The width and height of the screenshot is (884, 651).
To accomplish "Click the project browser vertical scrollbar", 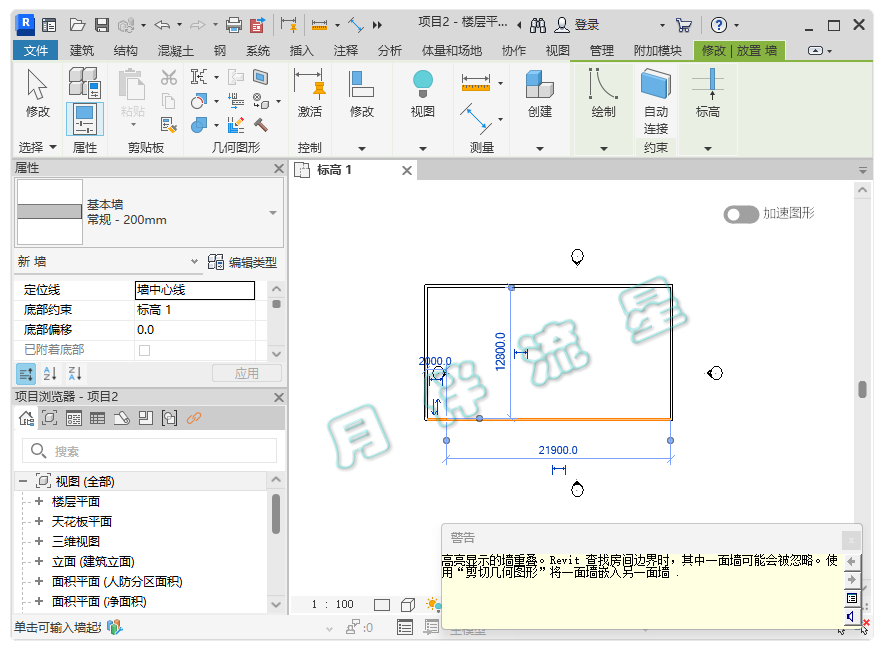I will (276, 513).
